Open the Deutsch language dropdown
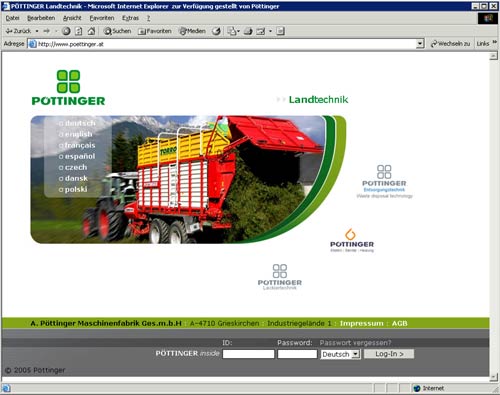Image resolution: width=500 pixels, height=395 pixels. pyautogui.click(x=341, y=354)
